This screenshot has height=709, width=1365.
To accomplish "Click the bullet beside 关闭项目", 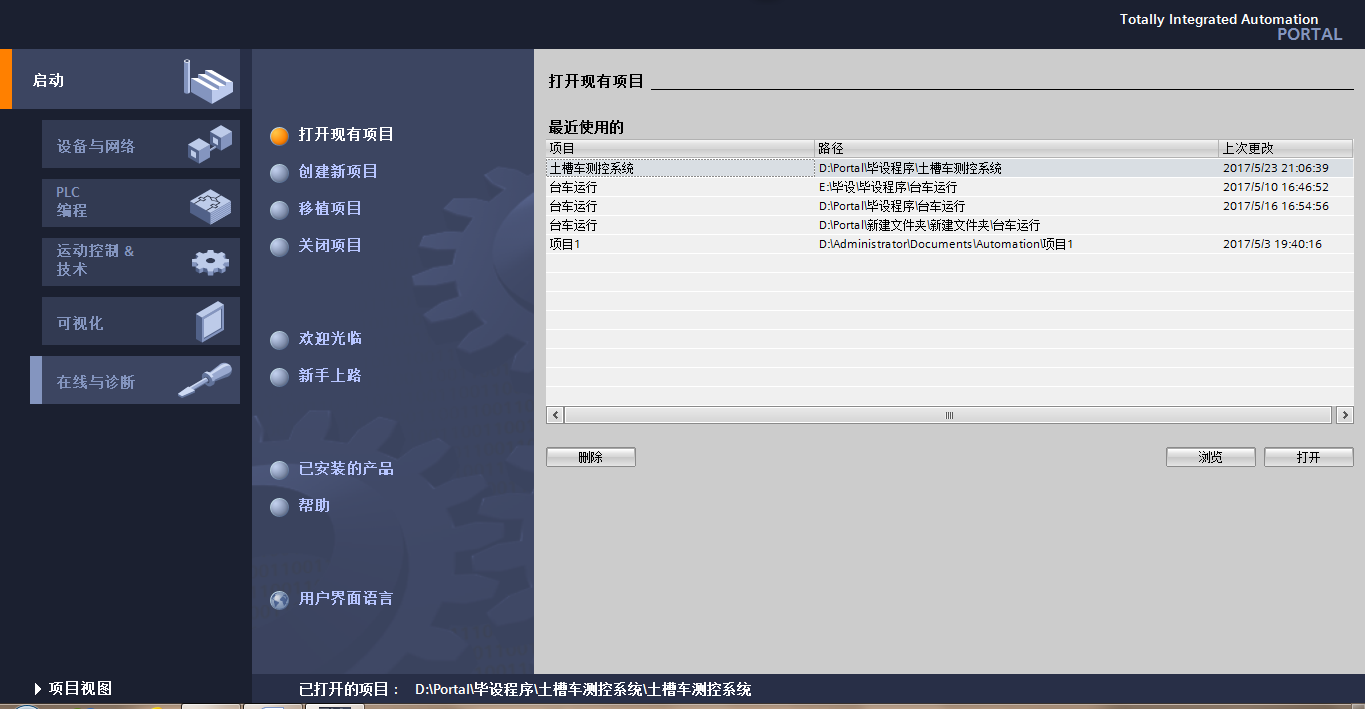I will [280, 247].
